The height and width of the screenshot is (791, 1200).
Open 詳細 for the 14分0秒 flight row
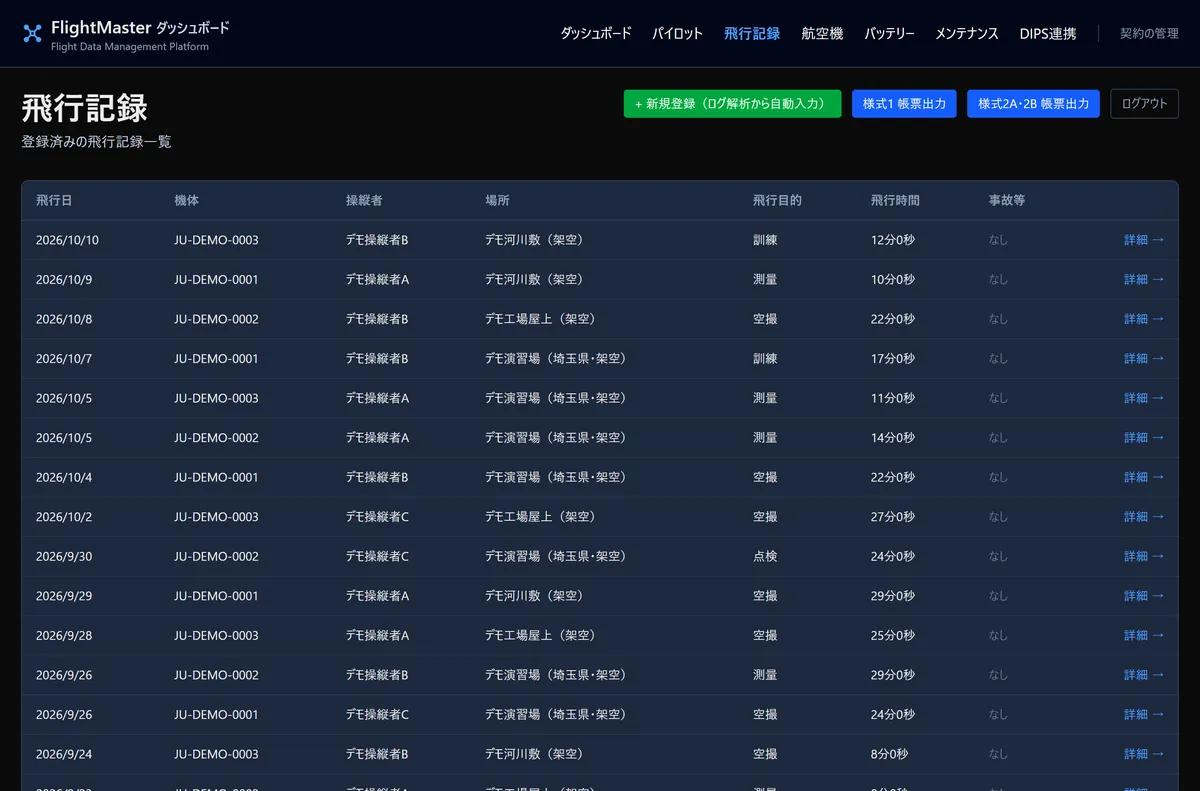coord(1144,438)
